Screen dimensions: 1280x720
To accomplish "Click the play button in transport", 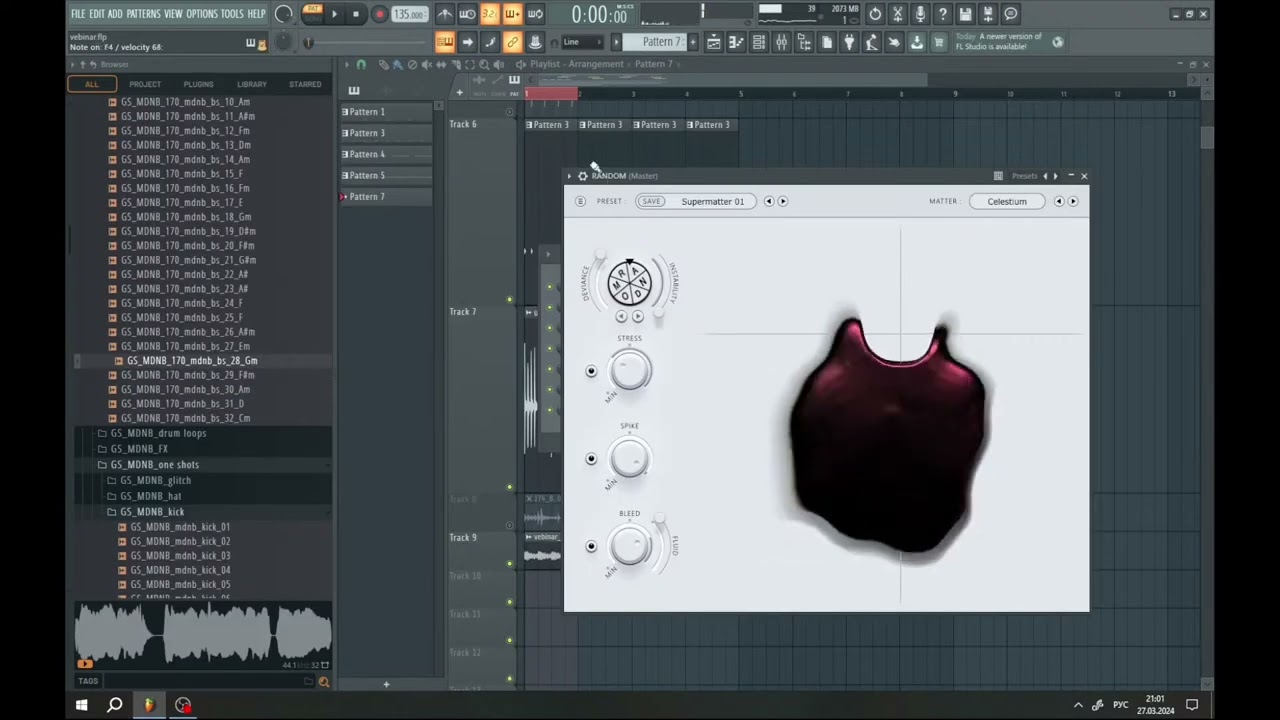I will [335, 14].
